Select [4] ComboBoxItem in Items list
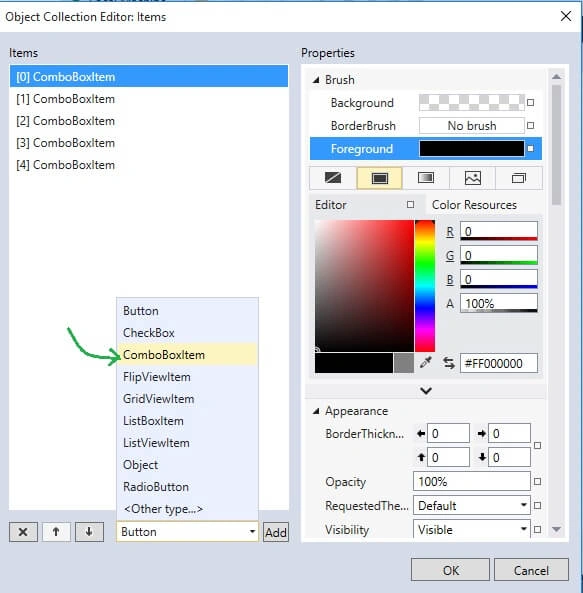Image resolution: width=583 pixels, height=593 pixels. pyautogui.click(x=149, y=165)
